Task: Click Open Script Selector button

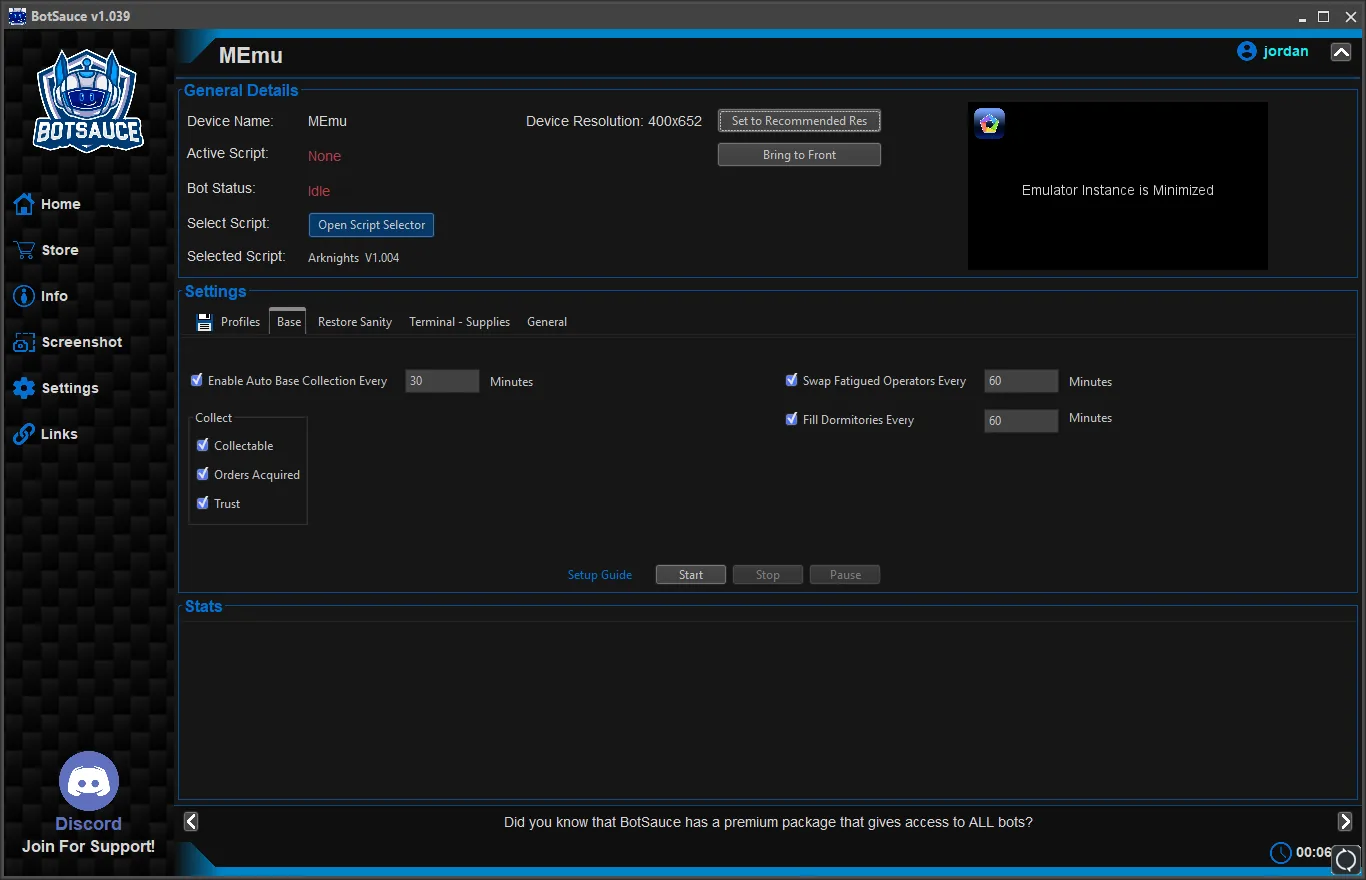Action: pyautogui.click(x=371, y=225)
